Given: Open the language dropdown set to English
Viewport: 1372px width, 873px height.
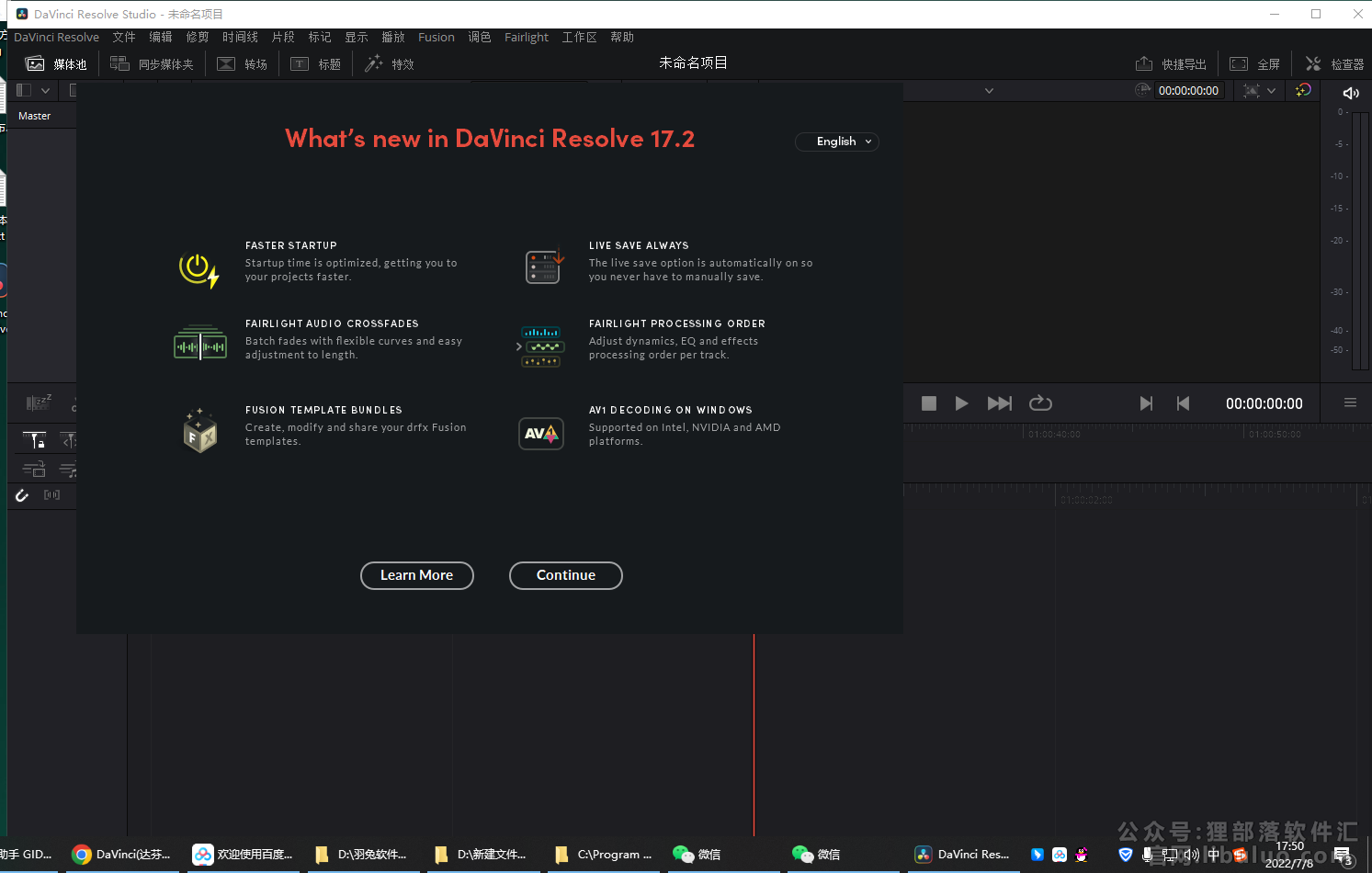Looking at the screenshot, I should tap(836, 142).
